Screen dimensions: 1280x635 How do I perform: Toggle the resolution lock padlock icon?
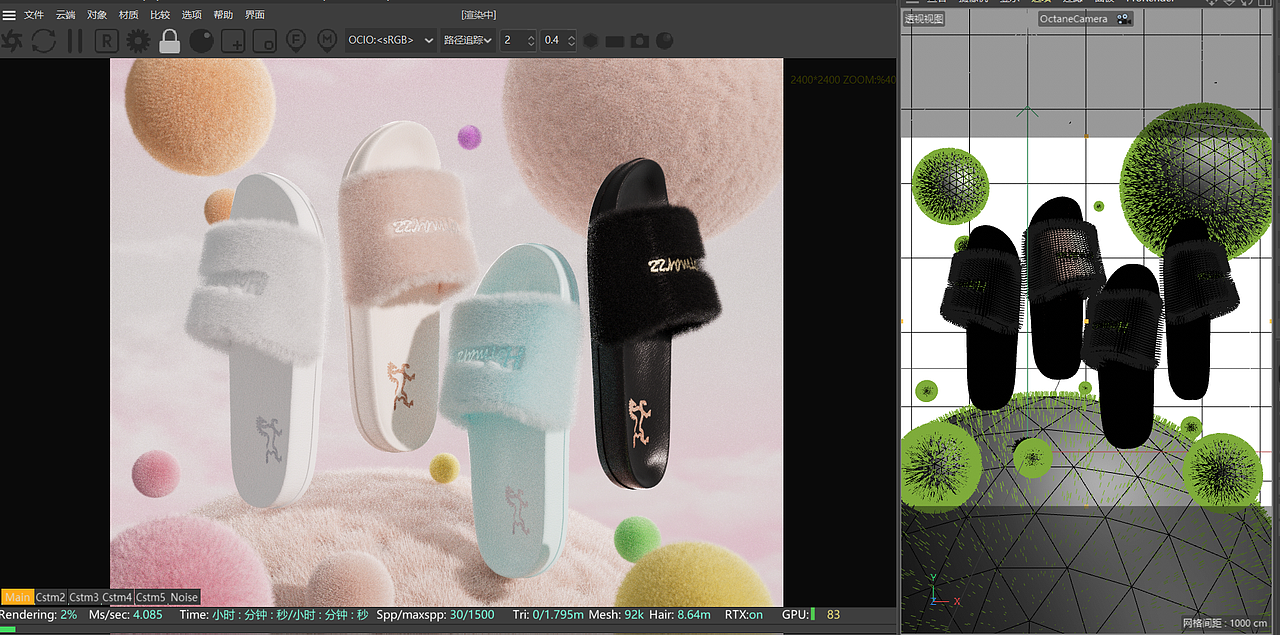170,41
